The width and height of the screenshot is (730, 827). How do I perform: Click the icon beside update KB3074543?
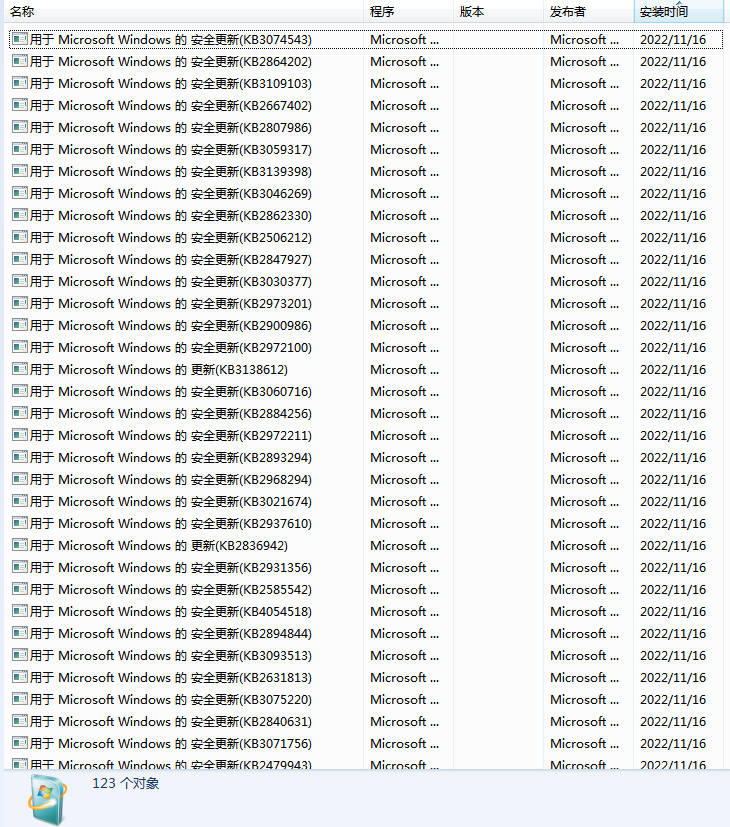coord(19,39)
